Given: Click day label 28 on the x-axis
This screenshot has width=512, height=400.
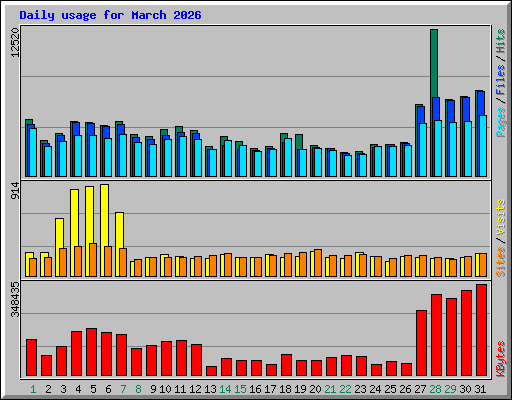Looking at the screenshot, I should coord(435,389).
